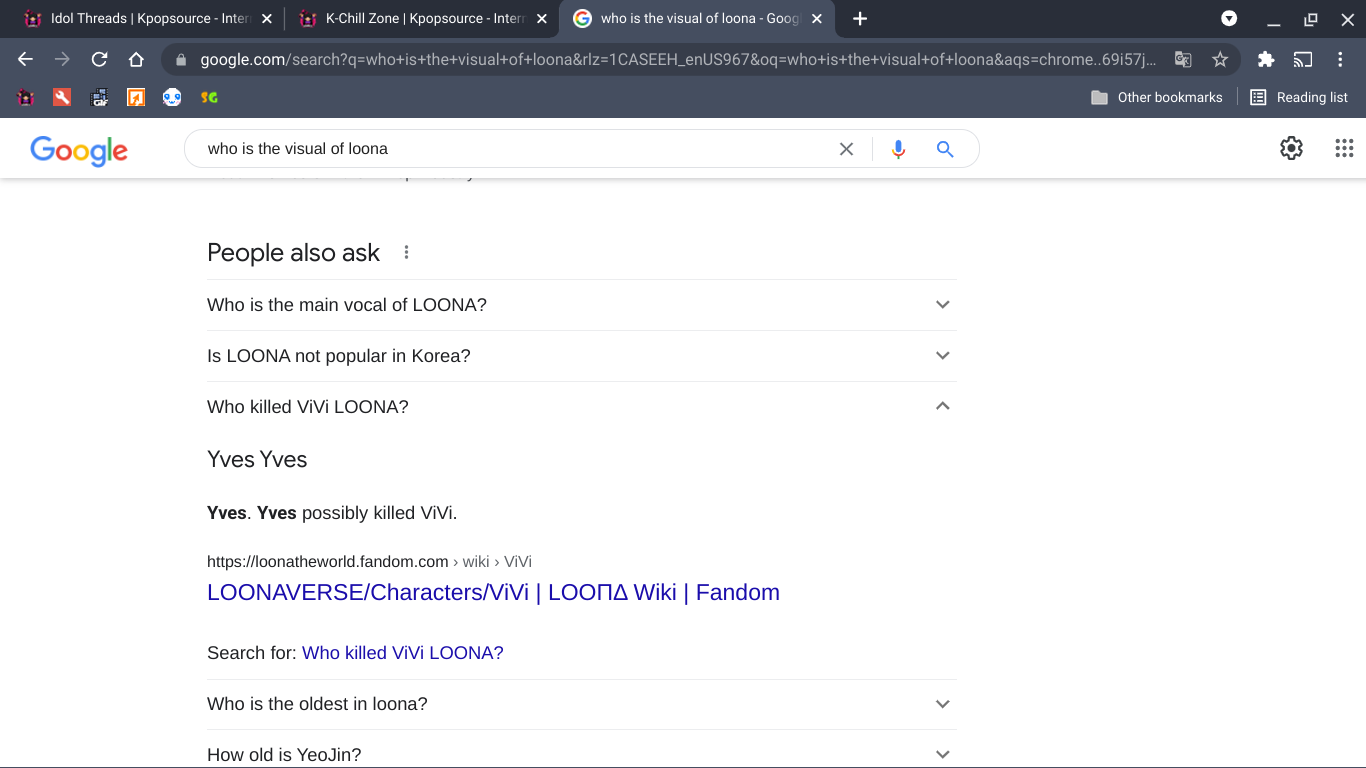
Task: Bookmark this page with the star
Action: coord(1220,60)
